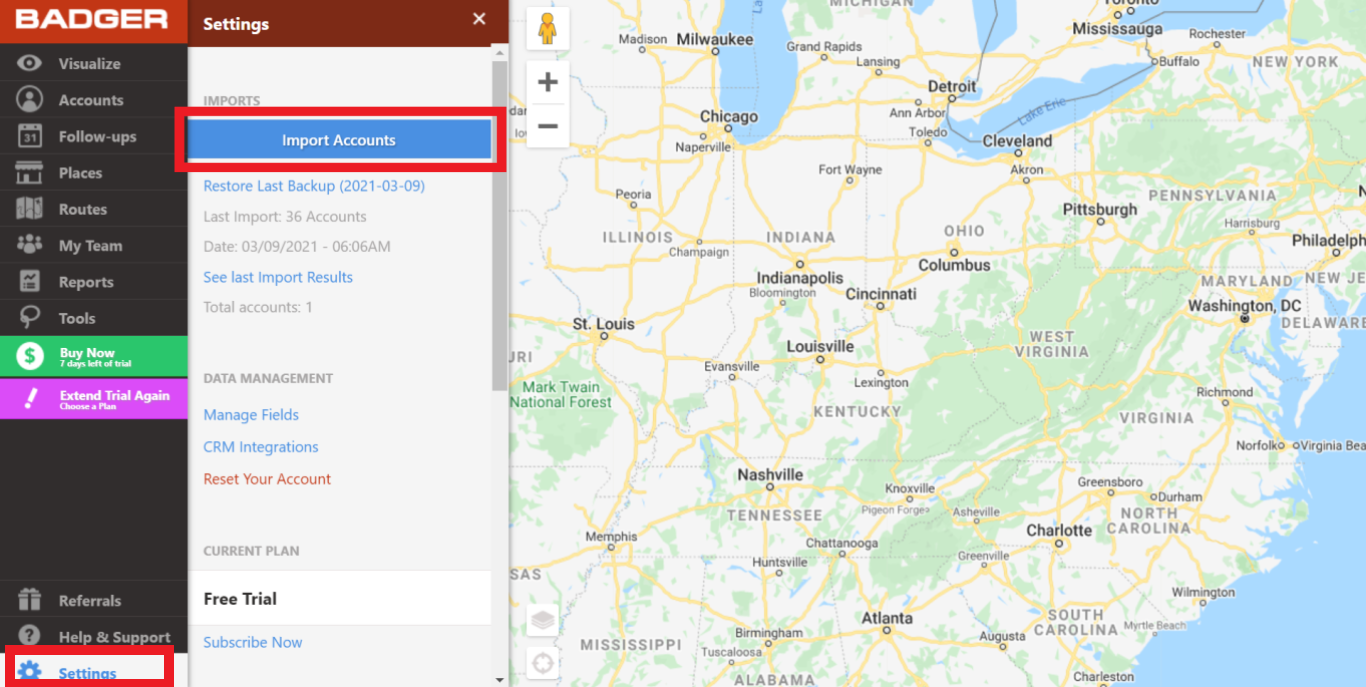Click the Badger logo
Screen dimensions: 1366x687
92,20
